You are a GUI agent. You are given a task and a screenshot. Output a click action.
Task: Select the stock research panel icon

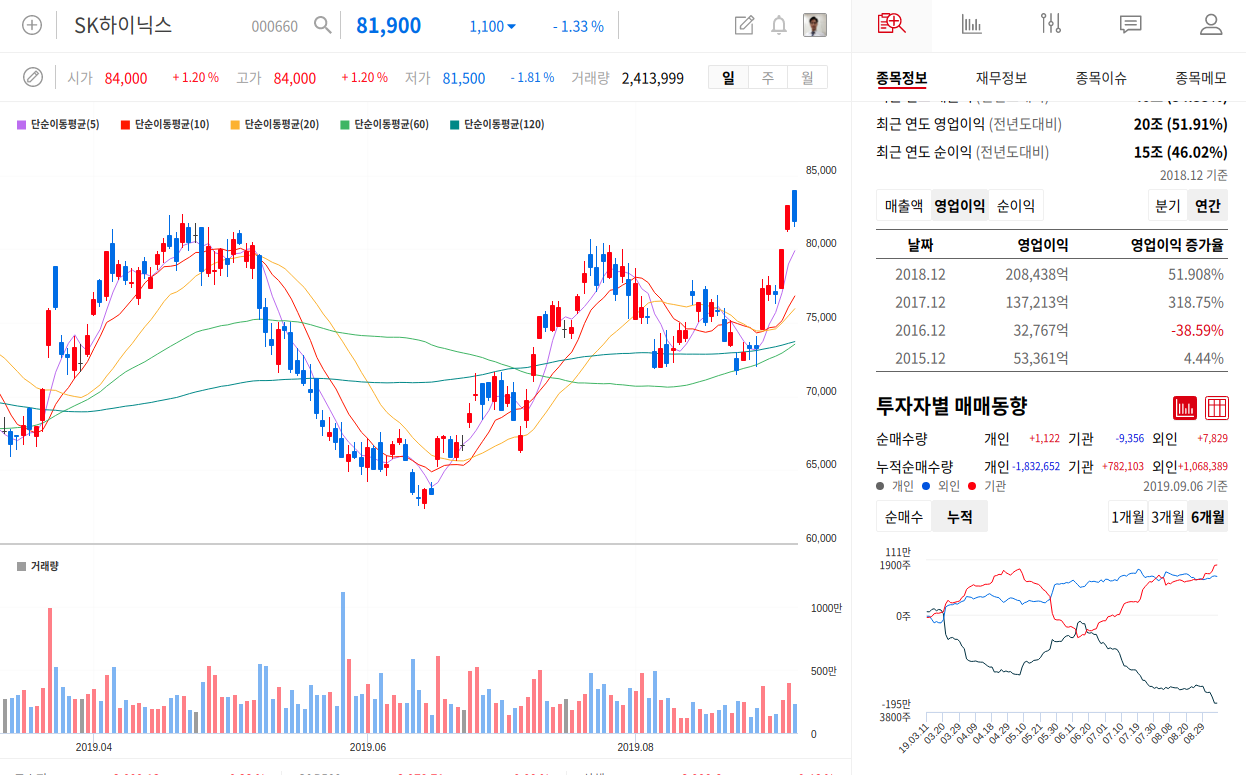point(891,25)
